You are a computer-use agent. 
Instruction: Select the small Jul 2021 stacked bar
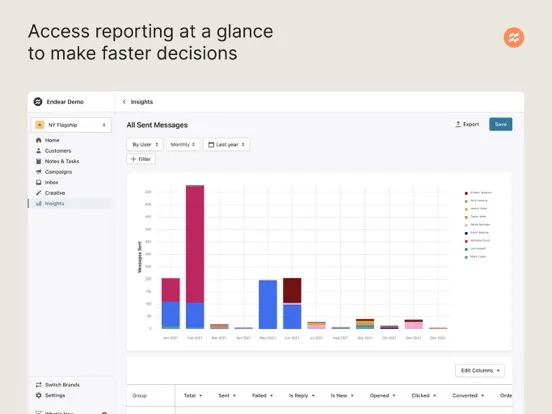(316, 325)
